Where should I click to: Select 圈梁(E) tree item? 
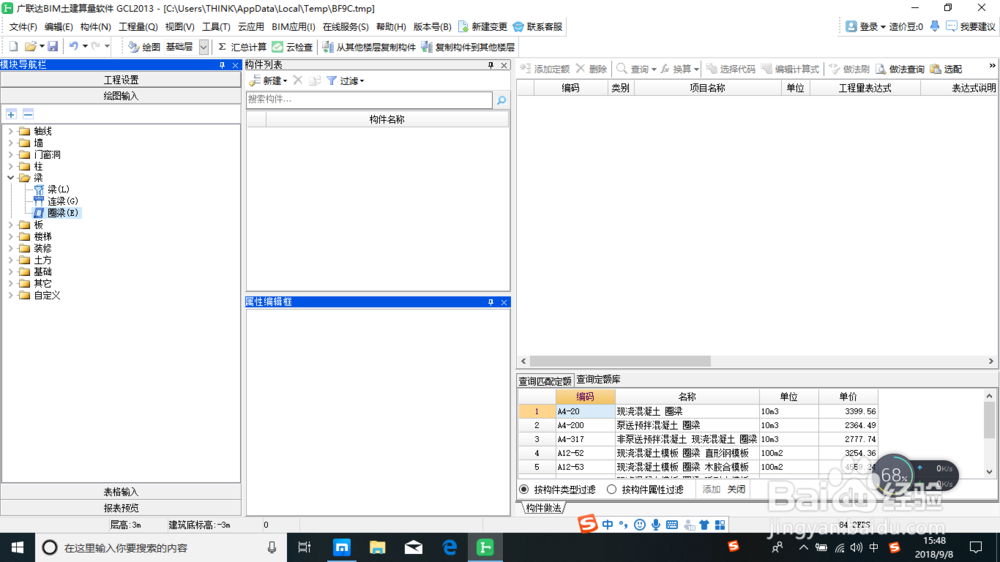[x=62, y=213]
